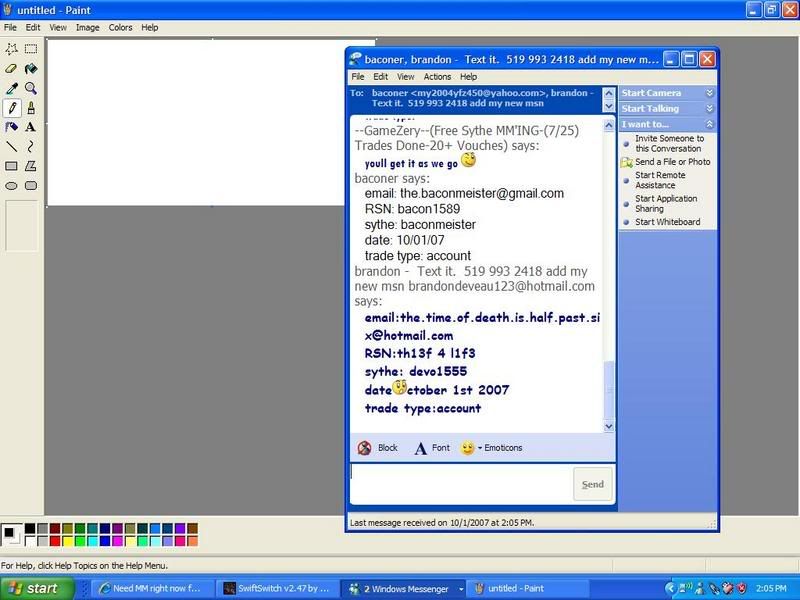800x600 pixels.
Task: Click the Windows Start button
Action: click(37, 588)
